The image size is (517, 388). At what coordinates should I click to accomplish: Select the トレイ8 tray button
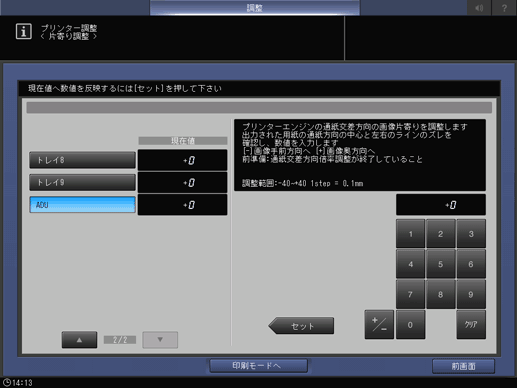pyautogui.click(x=82, y=160)
